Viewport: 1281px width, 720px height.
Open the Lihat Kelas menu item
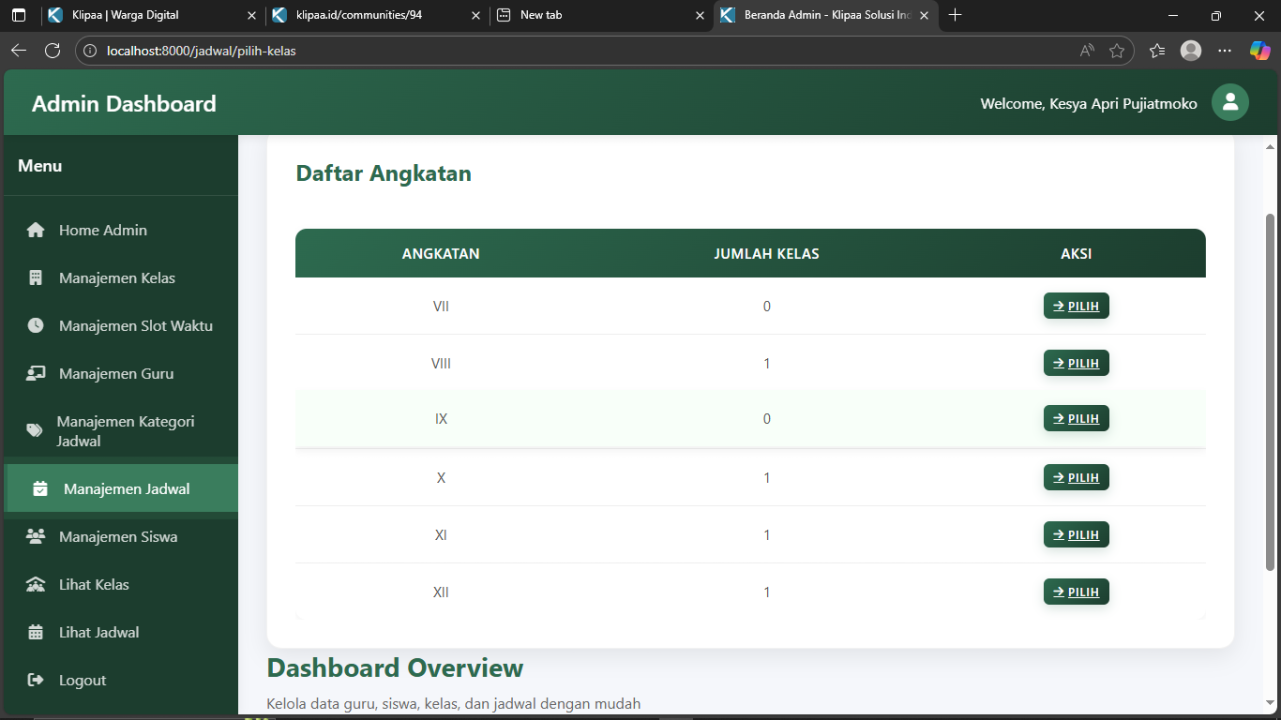94,585
